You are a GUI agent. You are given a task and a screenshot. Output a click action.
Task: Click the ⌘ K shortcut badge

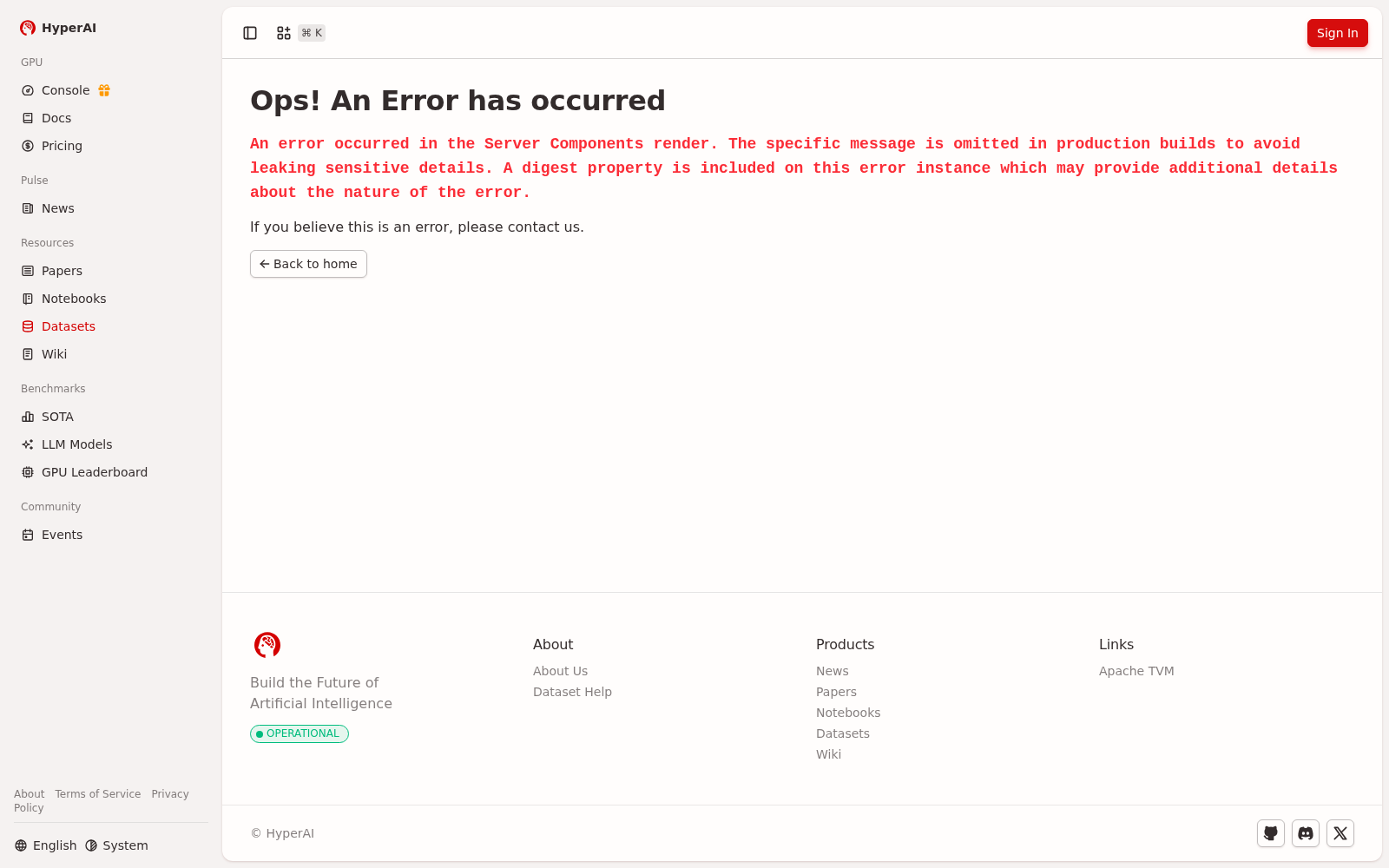pos(312,33)
